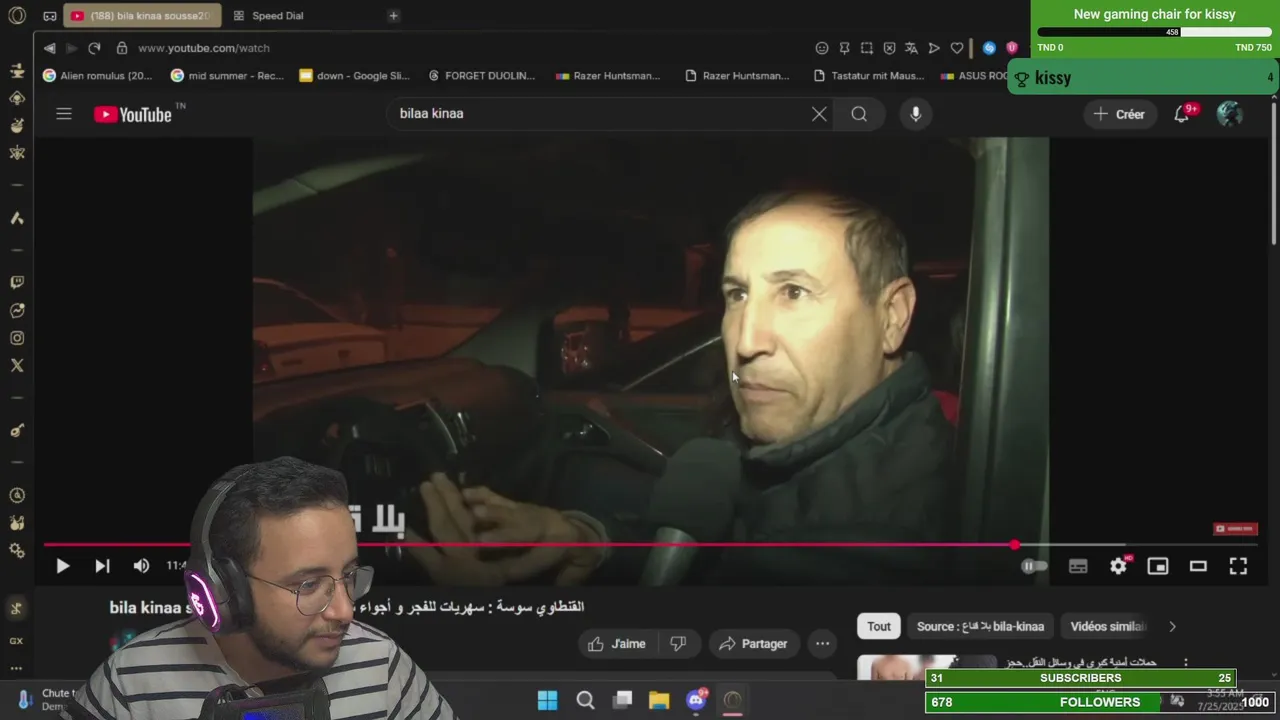Play the video
Screen dimensions: 1280x720
[62, 566]
